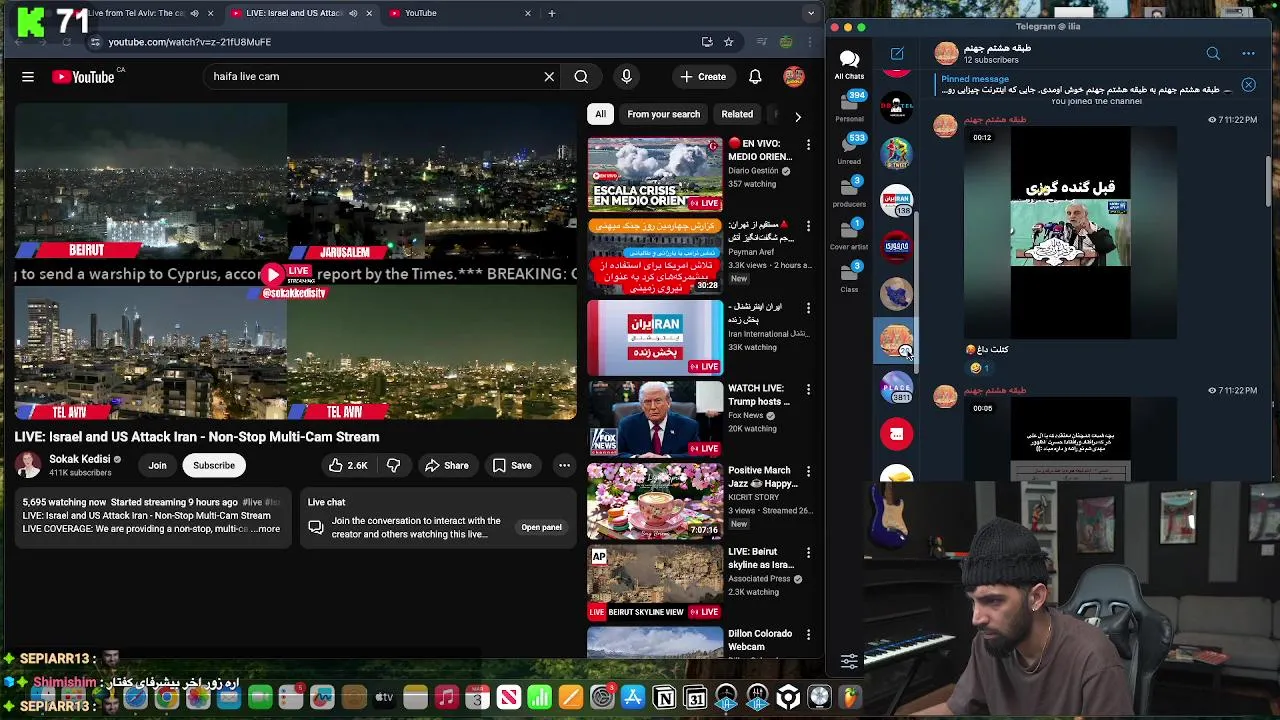The width and height of the screenshot is (1280, 720).
Task: Activate voice search microphone in YouTube
Action: [x=627, y=76]
